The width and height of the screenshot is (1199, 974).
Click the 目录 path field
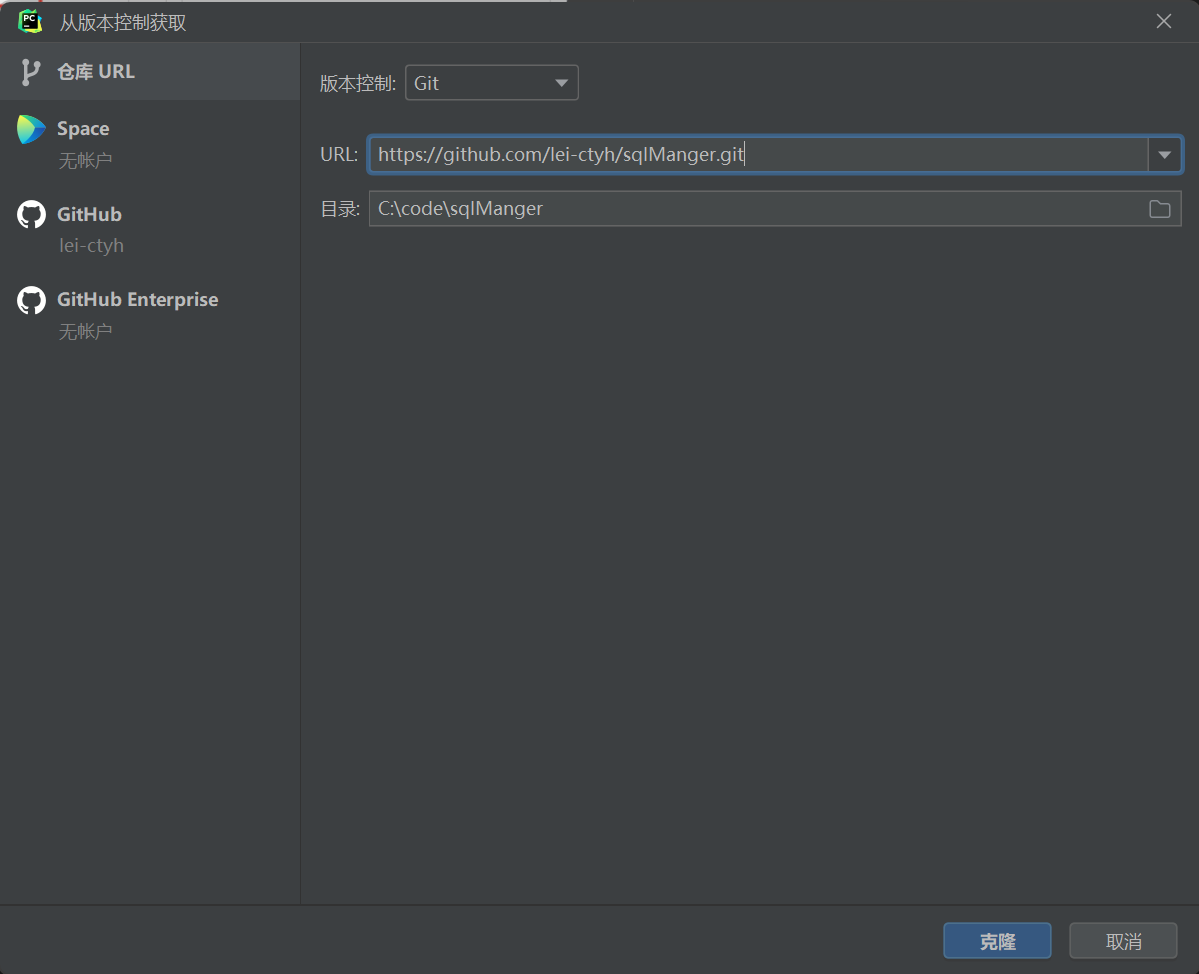click(700, 208)
